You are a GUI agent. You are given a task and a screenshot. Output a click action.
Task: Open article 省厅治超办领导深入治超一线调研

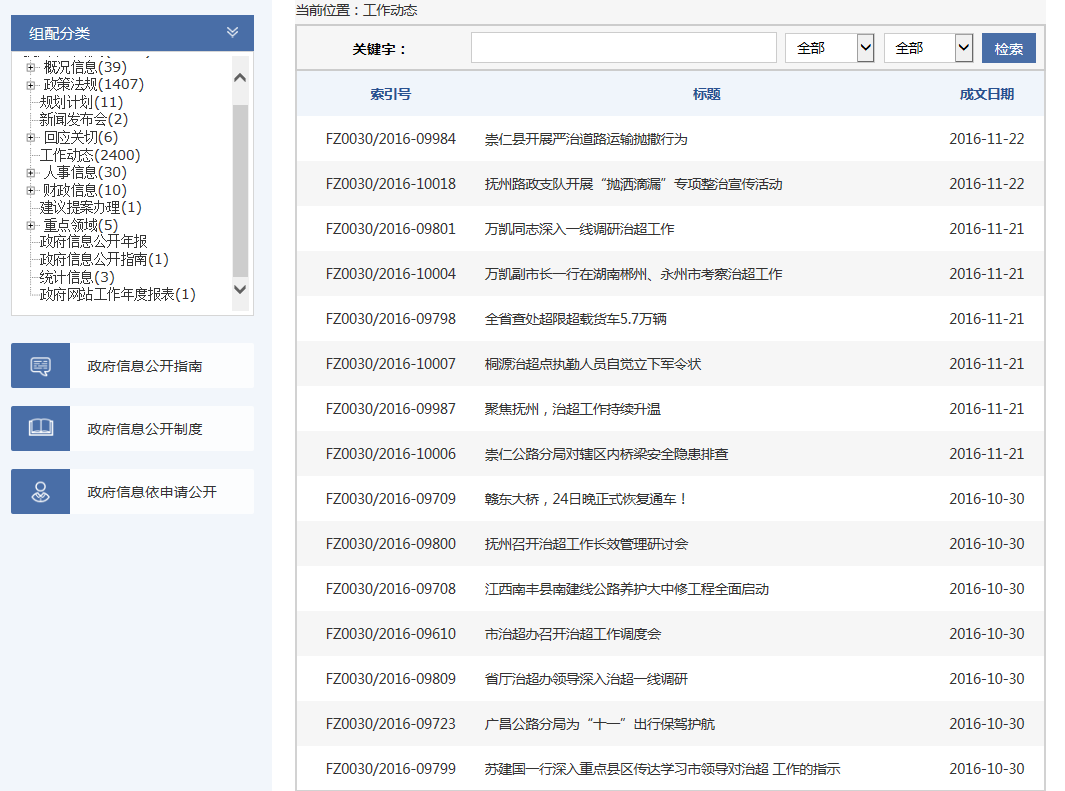click(586, 679)
